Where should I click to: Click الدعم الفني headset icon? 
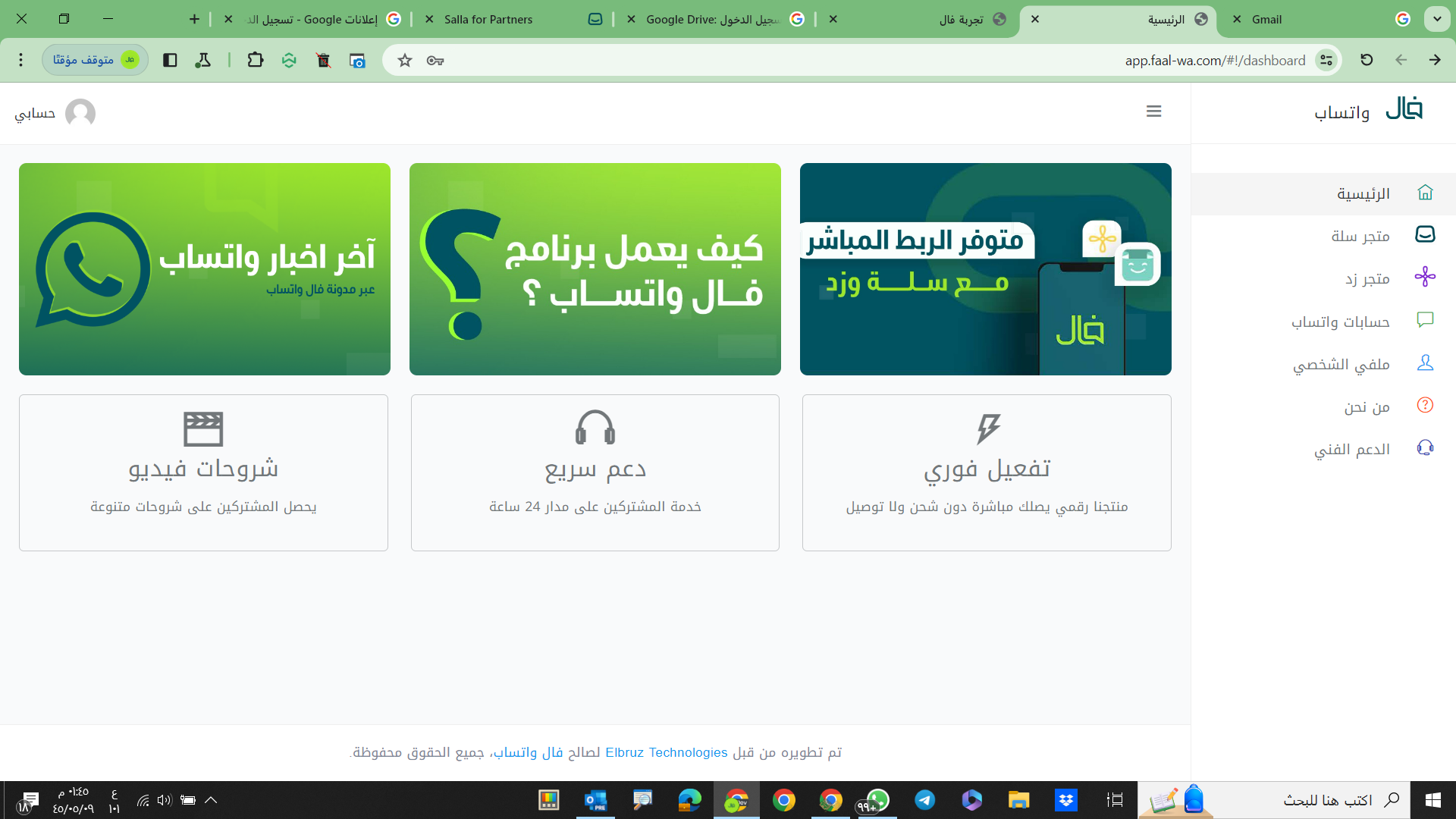tap(1425, 448)
